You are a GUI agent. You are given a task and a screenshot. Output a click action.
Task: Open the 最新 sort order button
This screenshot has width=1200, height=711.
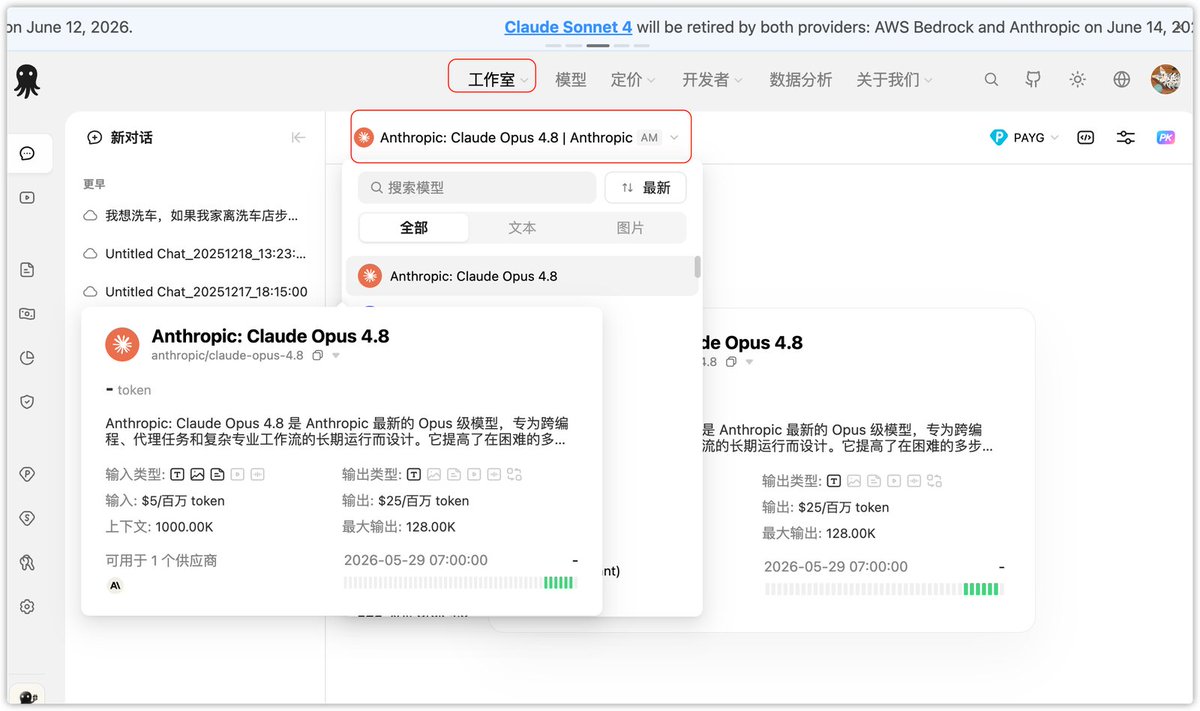[645, 187]
